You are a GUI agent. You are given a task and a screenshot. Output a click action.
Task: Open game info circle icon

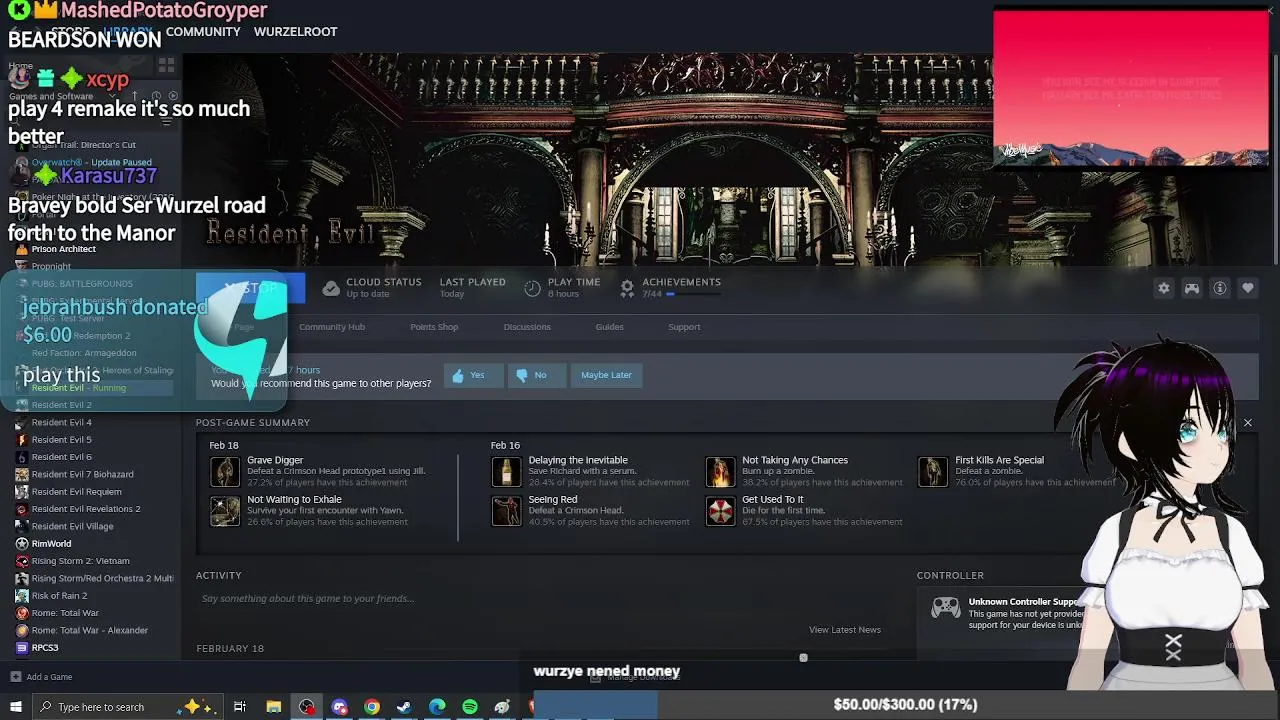pos(1220,288)
